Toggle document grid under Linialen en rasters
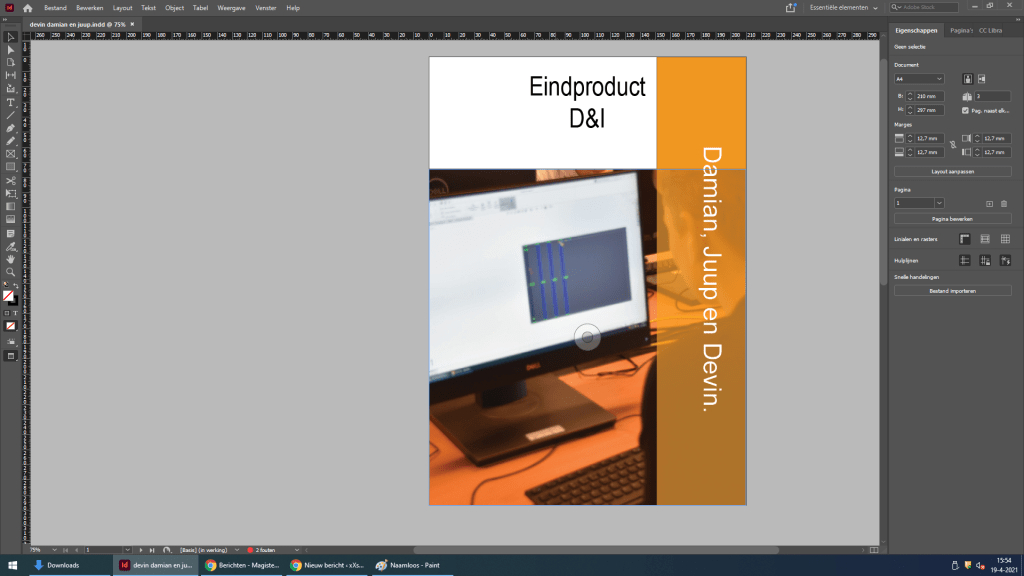The image size is (1024, 576). [x=1005, y=239]
